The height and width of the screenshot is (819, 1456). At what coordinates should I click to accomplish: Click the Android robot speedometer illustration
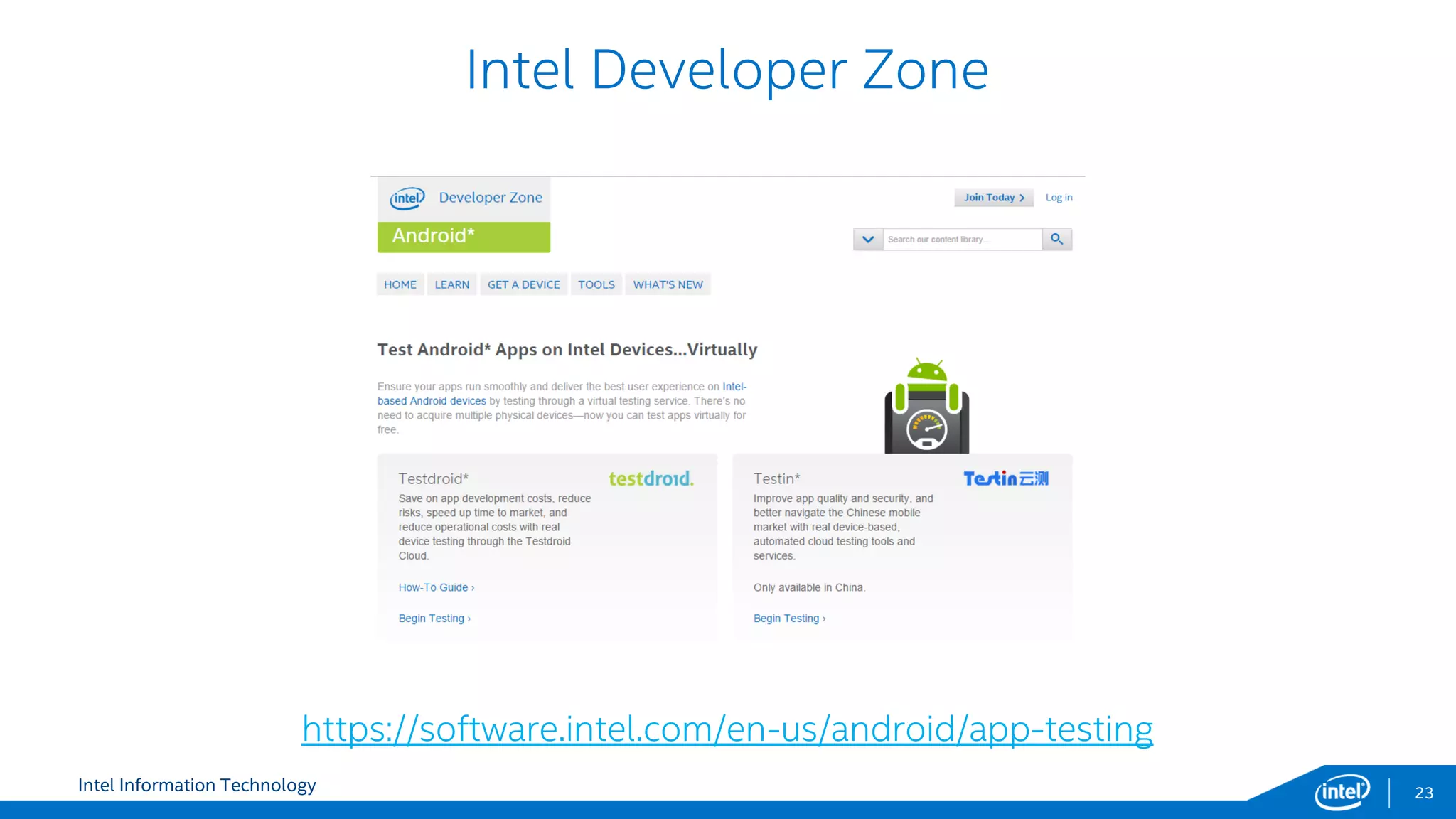(x=926, y=406)
